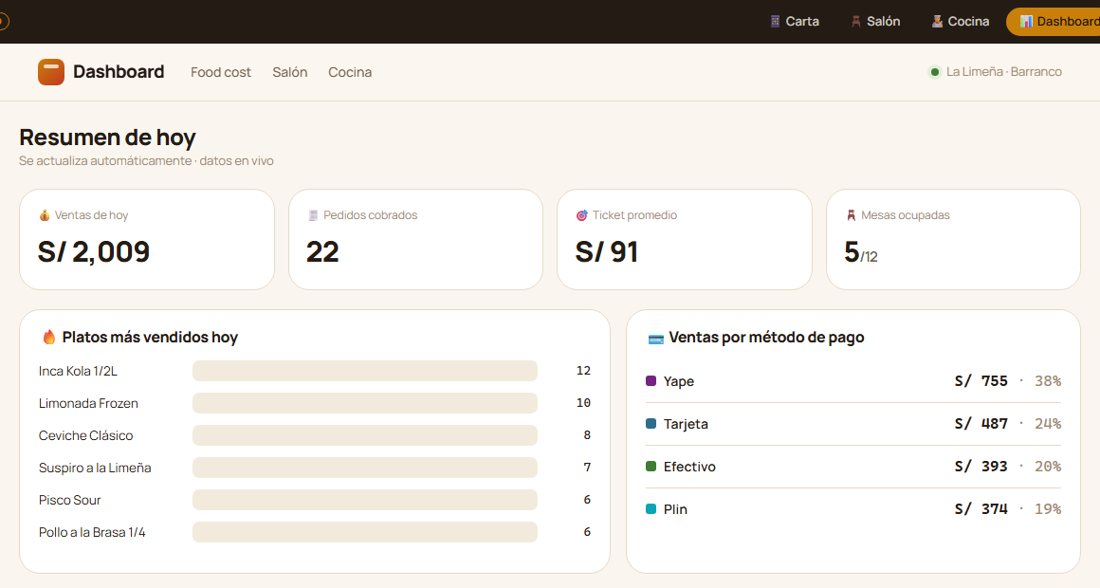
Task: Click the Pisco Sour progress bar
Action: pos(365,500)
